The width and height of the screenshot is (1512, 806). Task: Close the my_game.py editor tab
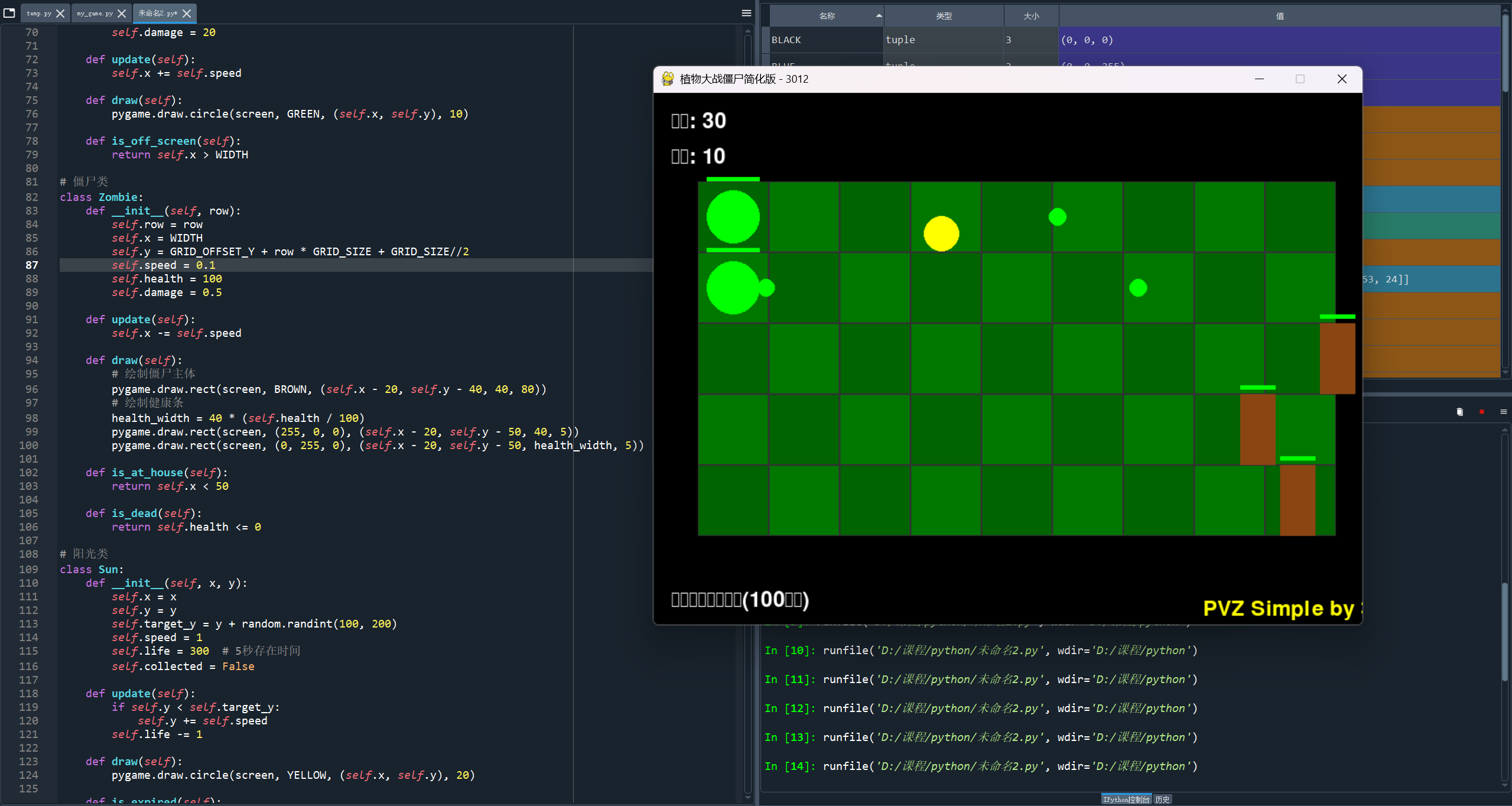click(122, 14)
